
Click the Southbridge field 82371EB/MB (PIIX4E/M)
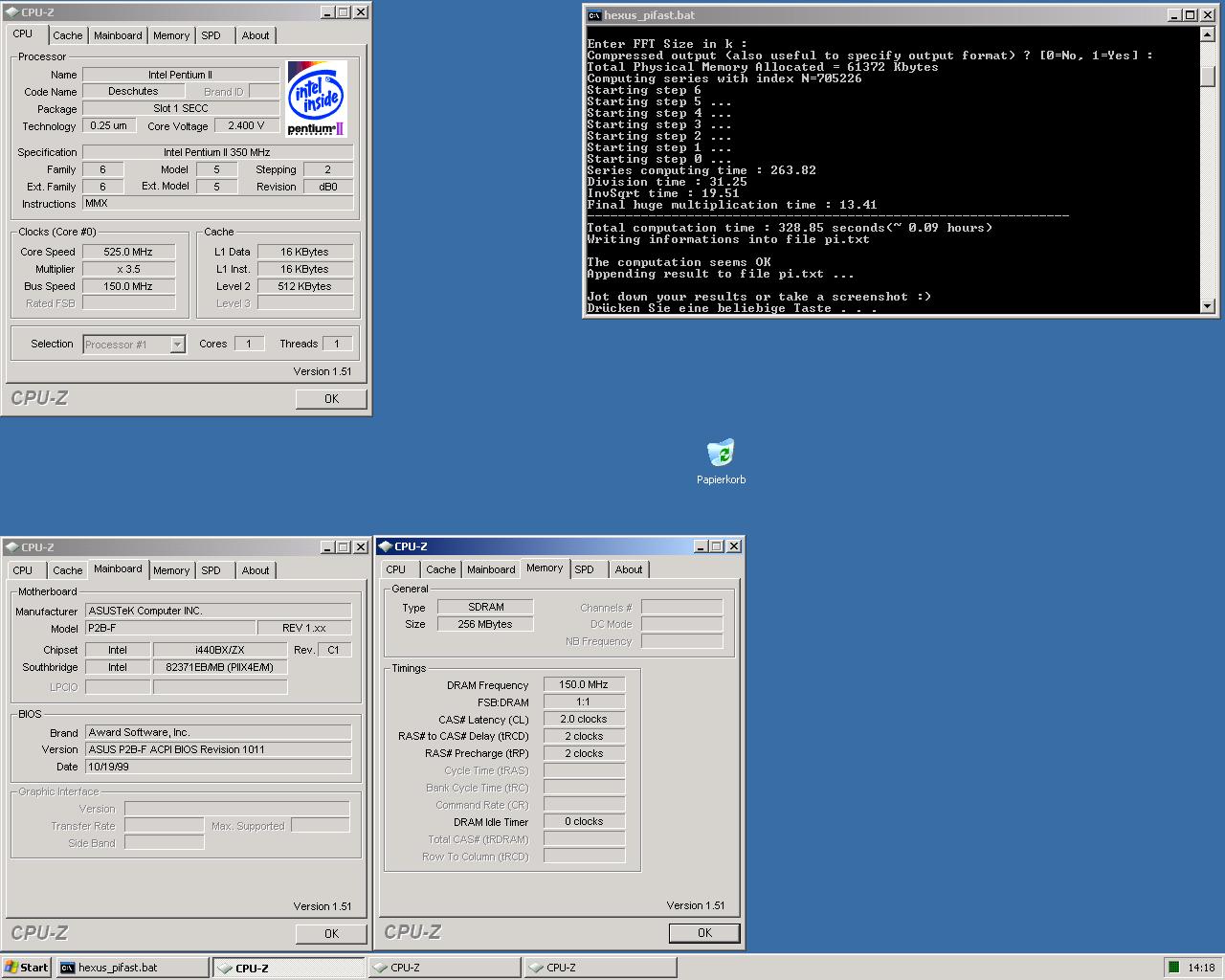coord(220,668)
